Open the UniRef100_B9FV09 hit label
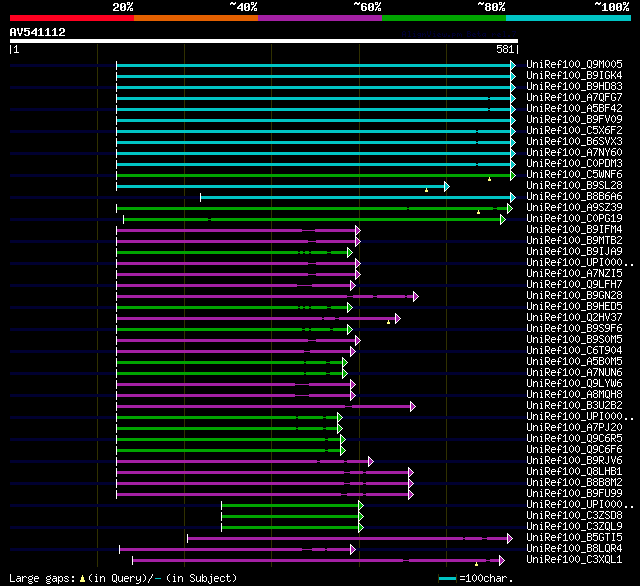640x586 pixels. tap(574, 120)
